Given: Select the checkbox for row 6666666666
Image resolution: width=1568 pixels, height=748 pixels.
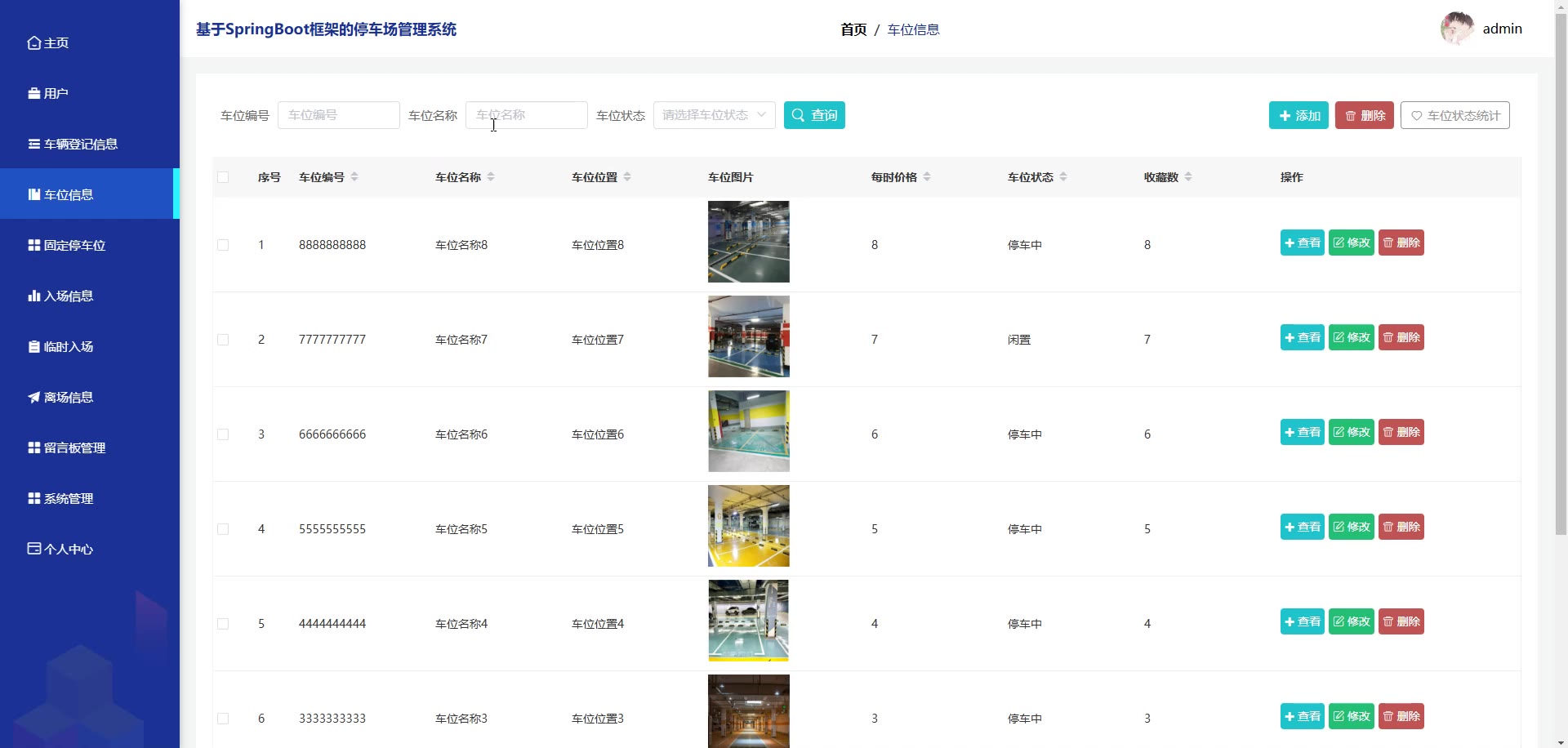Looking at the screenshot, I should tap(223, 434).
